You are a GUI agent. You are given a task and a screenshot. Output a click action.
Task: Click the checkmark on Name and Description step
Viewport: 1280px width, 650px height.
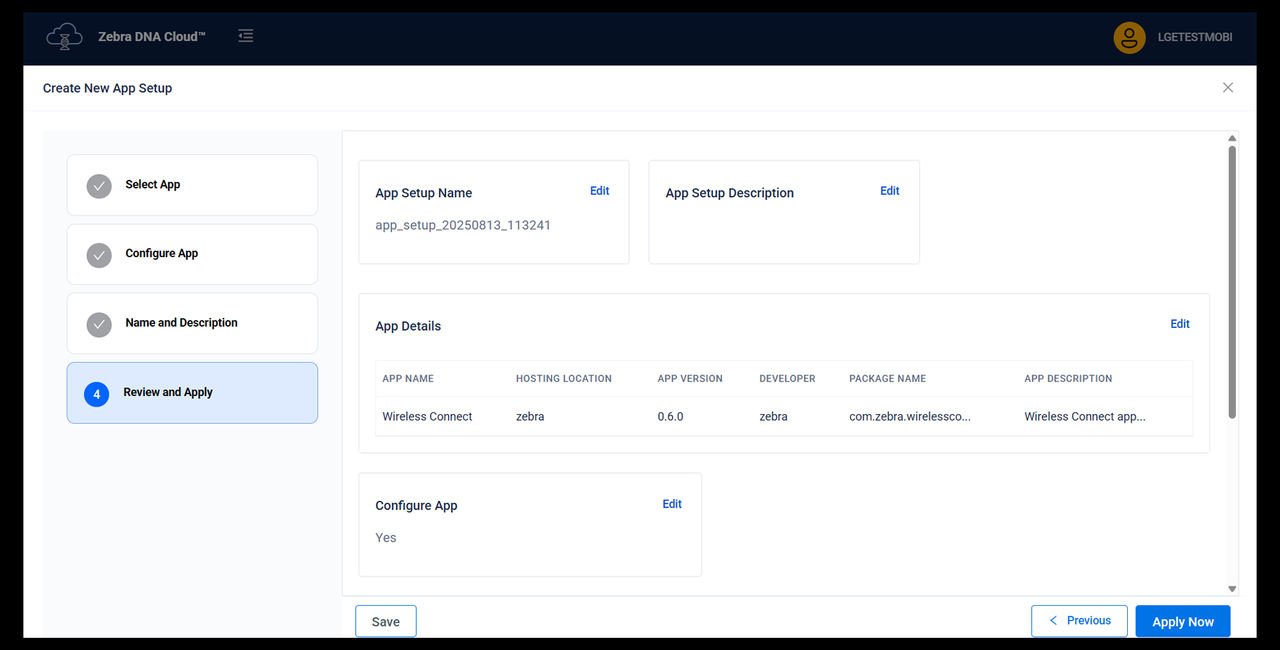pyautogui.click(x=98, y=324)
